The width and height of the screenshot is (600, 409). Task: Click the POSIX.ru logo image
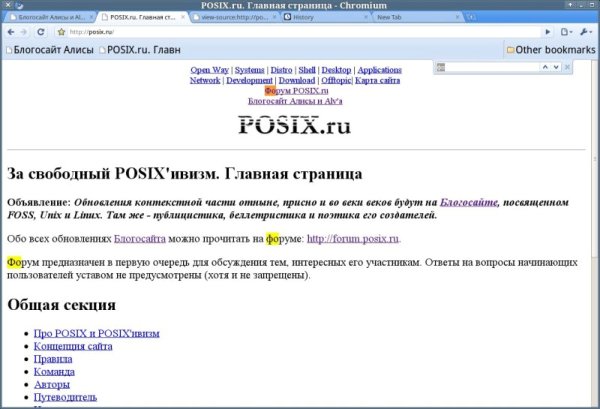(x=294, y=125)
